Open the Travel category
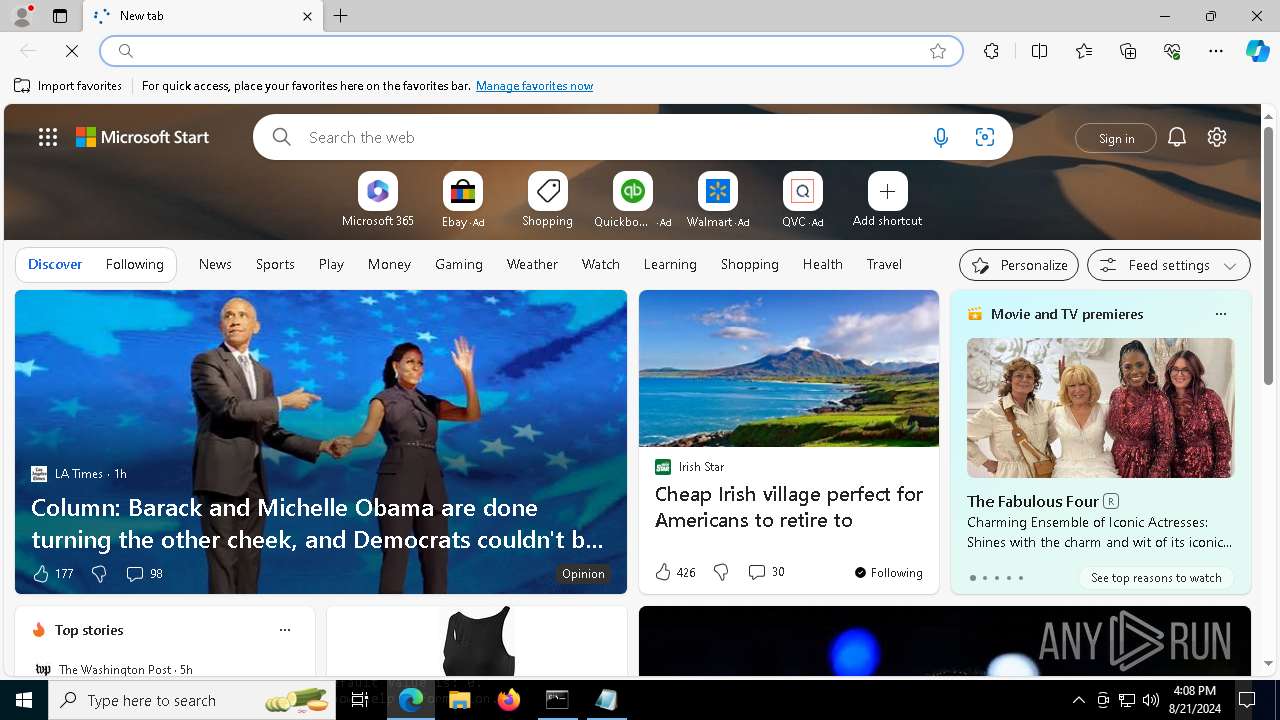 tap(884, 264)
